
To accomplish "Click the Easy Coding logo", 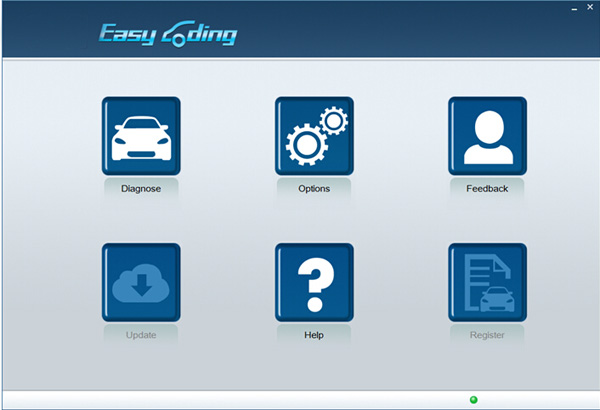I will (x=167, y=35).
